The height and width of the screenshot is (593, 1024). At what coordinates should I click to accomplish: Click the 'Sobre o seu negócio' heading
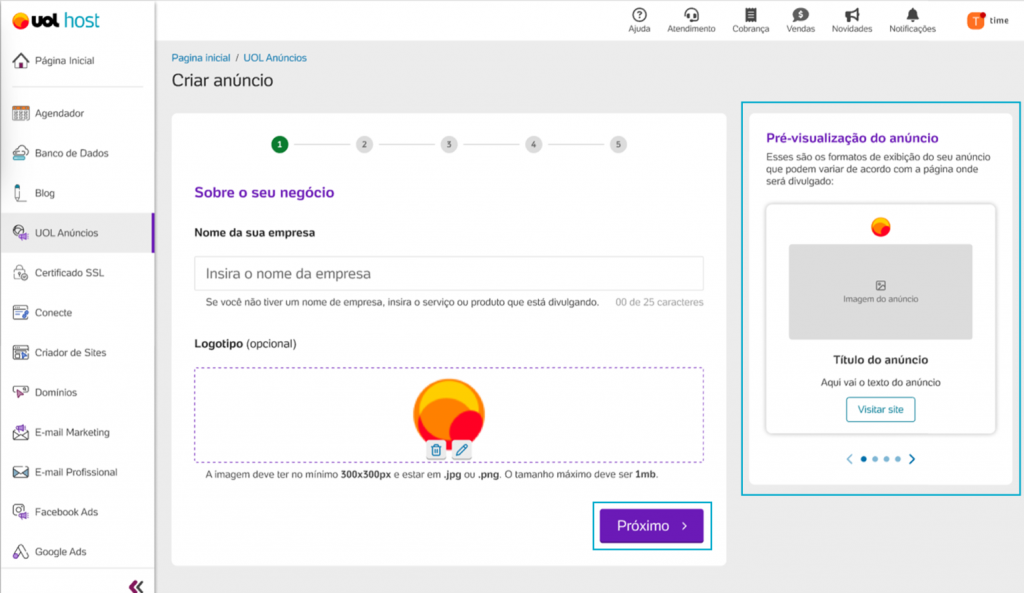(x=264, y=193)
